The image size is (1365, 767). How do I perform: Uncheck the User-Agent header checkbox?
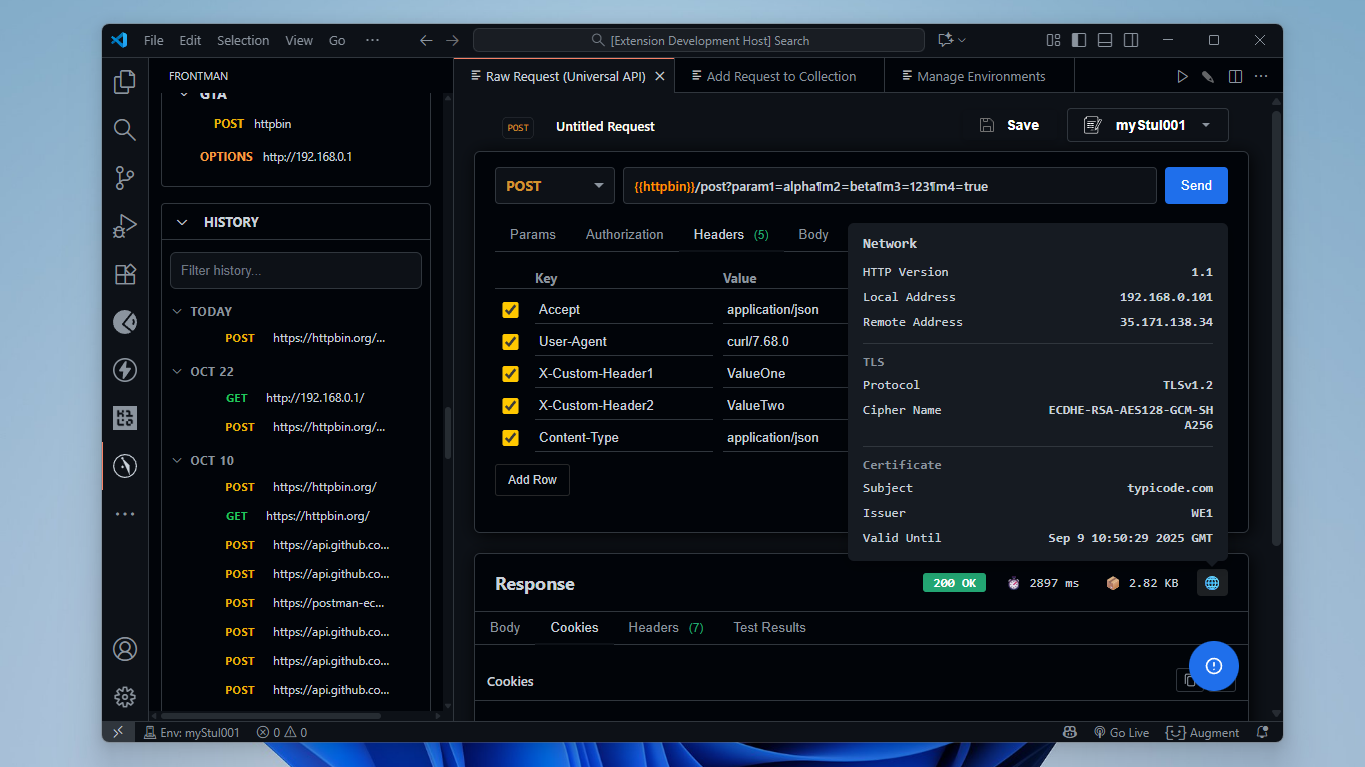(x=510, y=342)
